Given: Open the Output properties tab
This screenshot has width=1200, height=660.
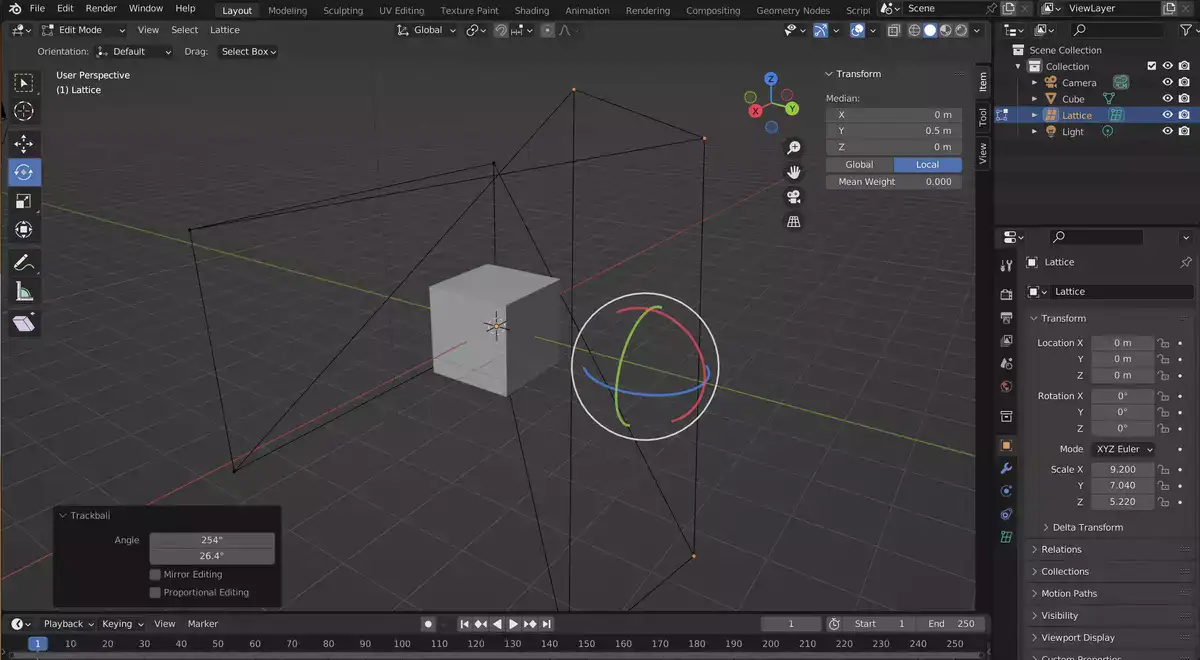Looking at the screenshot, I should pyautogui.click(x=1007, y=317).
